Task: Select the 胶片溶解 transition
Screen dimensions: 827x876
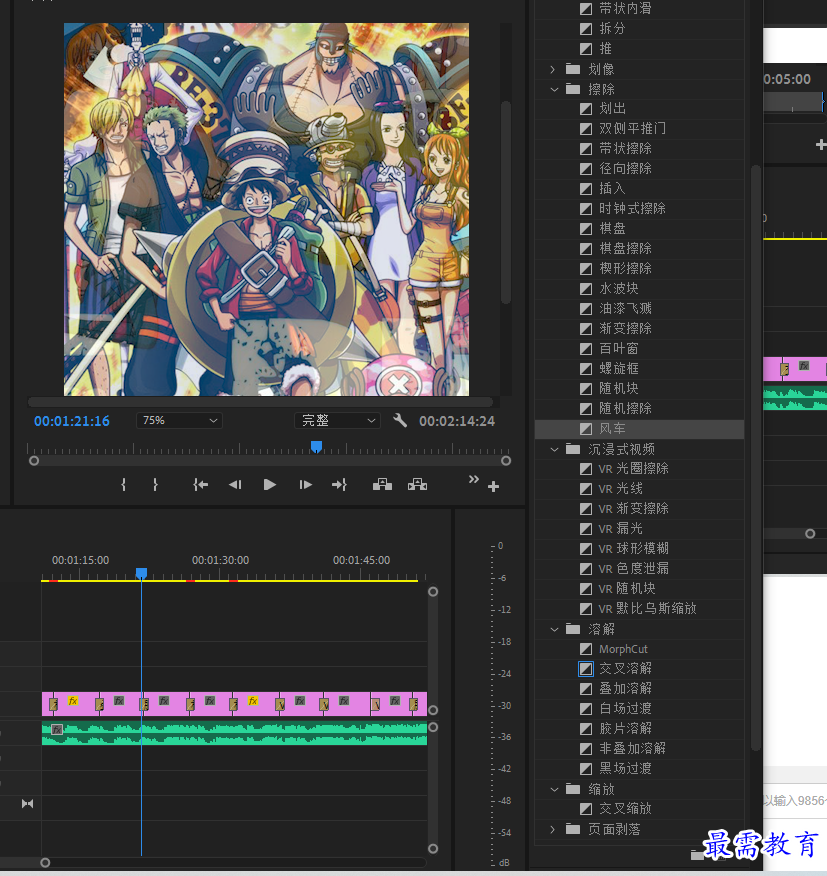Action: (x=625, y=729)
